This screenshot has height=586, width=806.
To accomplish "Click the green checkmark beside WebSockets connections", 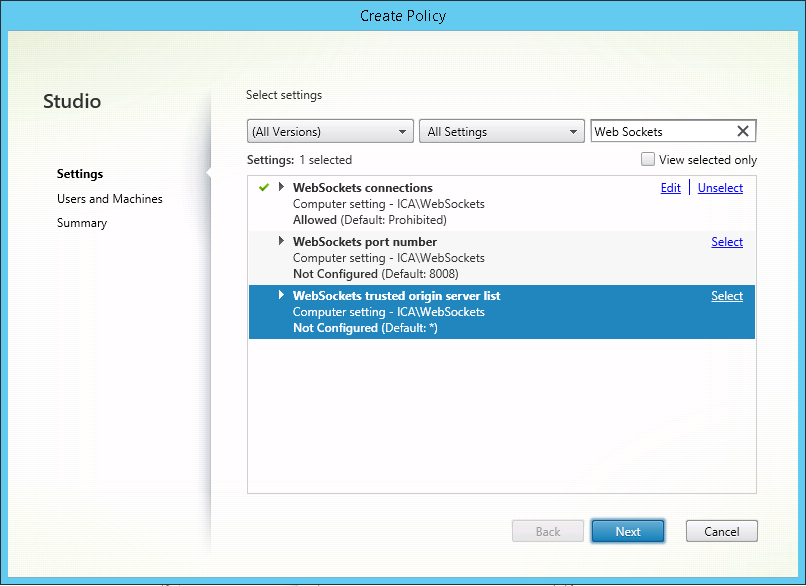I will click(264, 187).
